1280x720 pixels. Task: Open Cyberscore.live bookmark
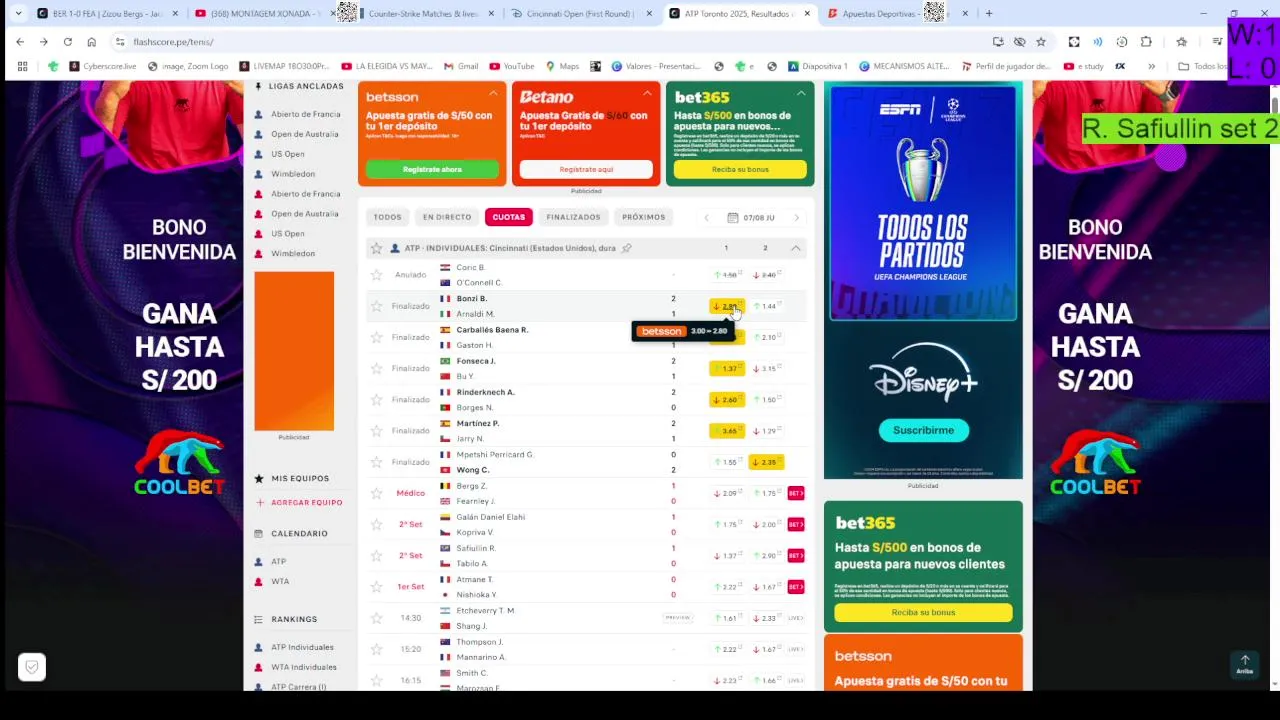(x=103, y=66)
